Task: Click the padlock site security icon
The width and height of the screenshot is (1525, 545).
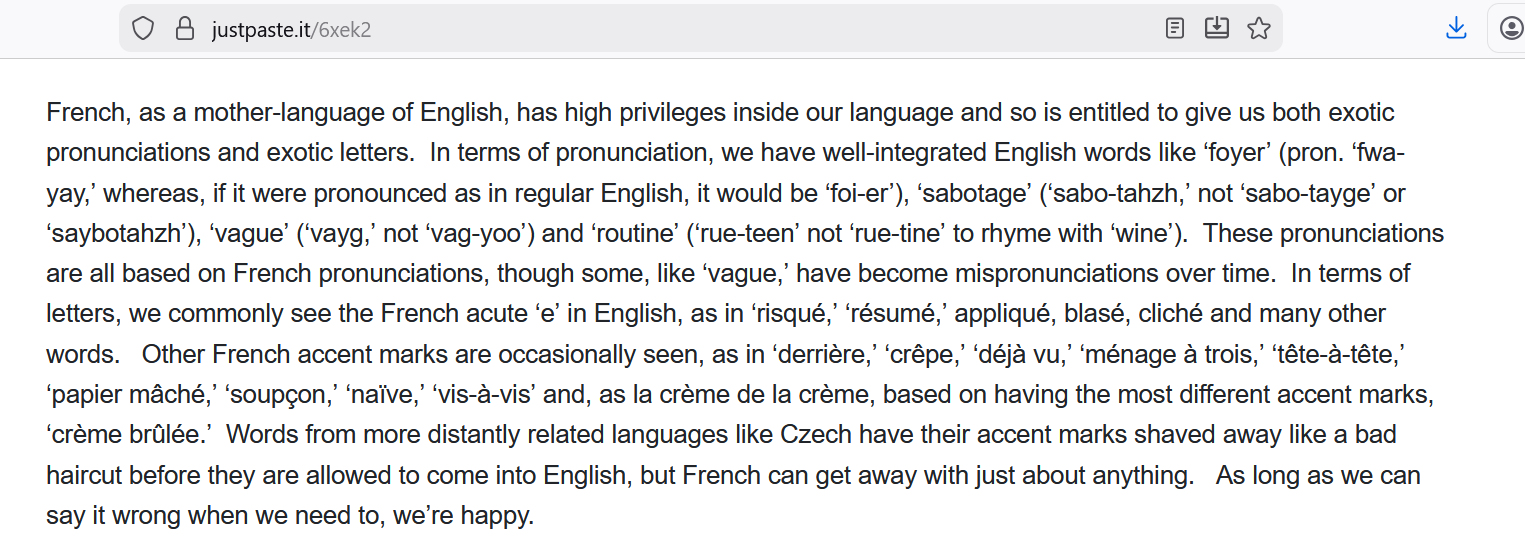Action: pos(184,28)
